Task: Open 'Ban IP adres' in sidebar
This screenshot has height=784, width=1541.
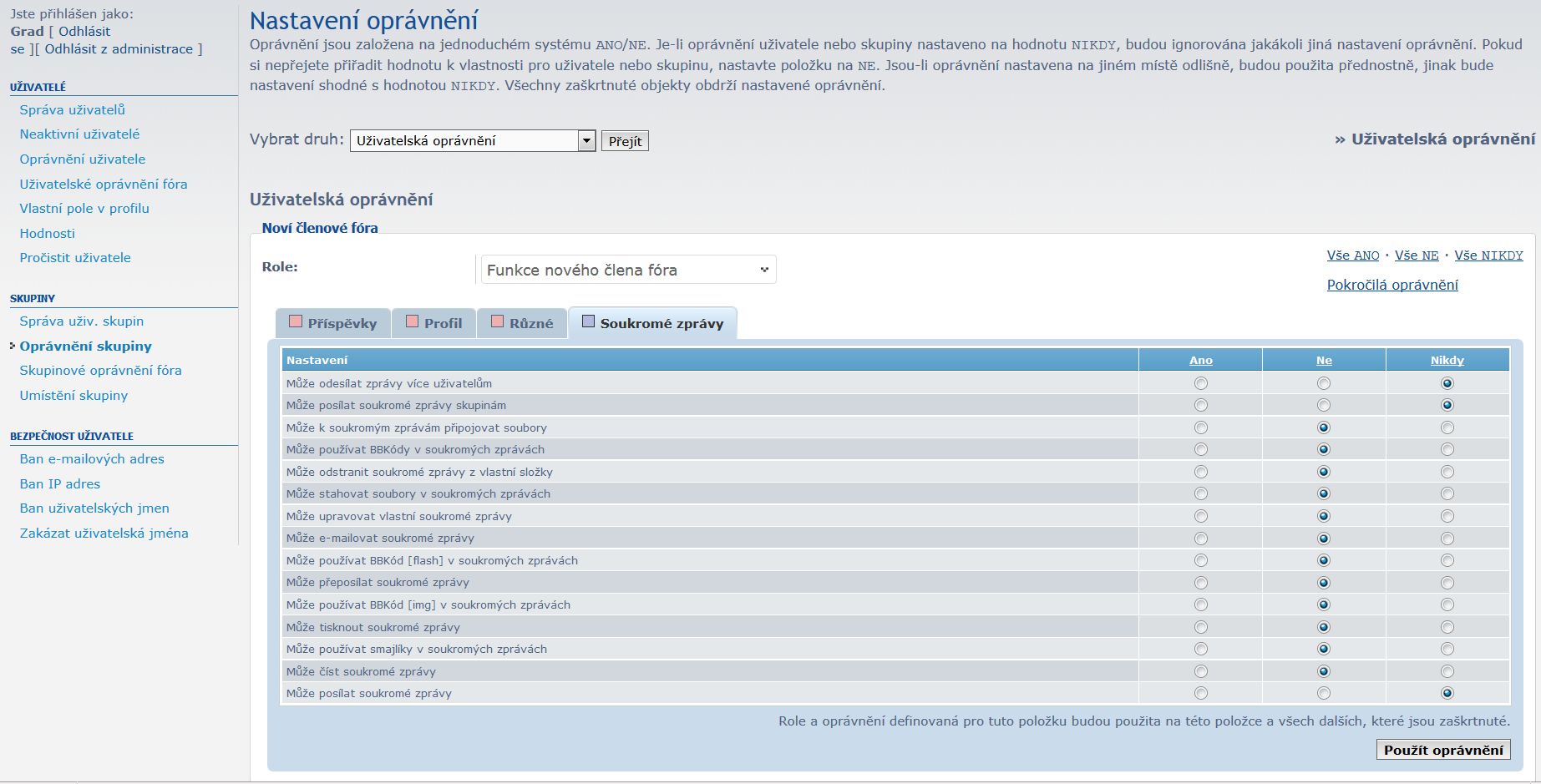Action: pos(60,483)
